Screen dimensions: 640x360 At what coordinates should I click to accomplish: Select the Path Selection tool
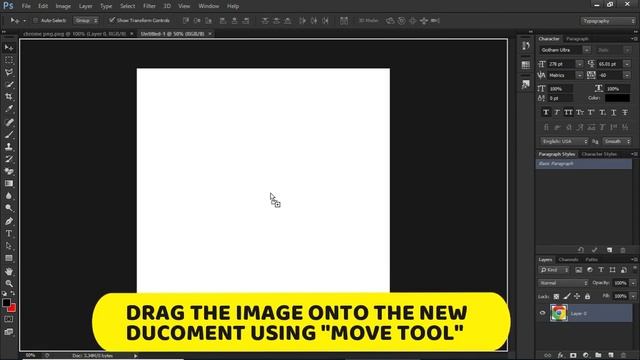[x=9, y=246]
